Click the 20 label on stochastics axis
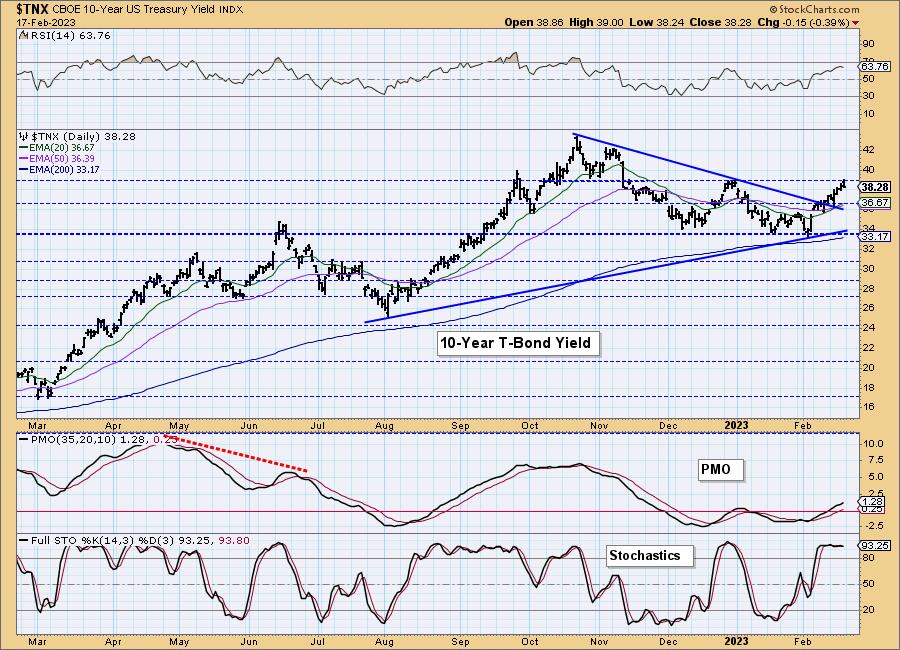Image resolution: width=900 pixels, height=650 pixels. coord(868,609)
